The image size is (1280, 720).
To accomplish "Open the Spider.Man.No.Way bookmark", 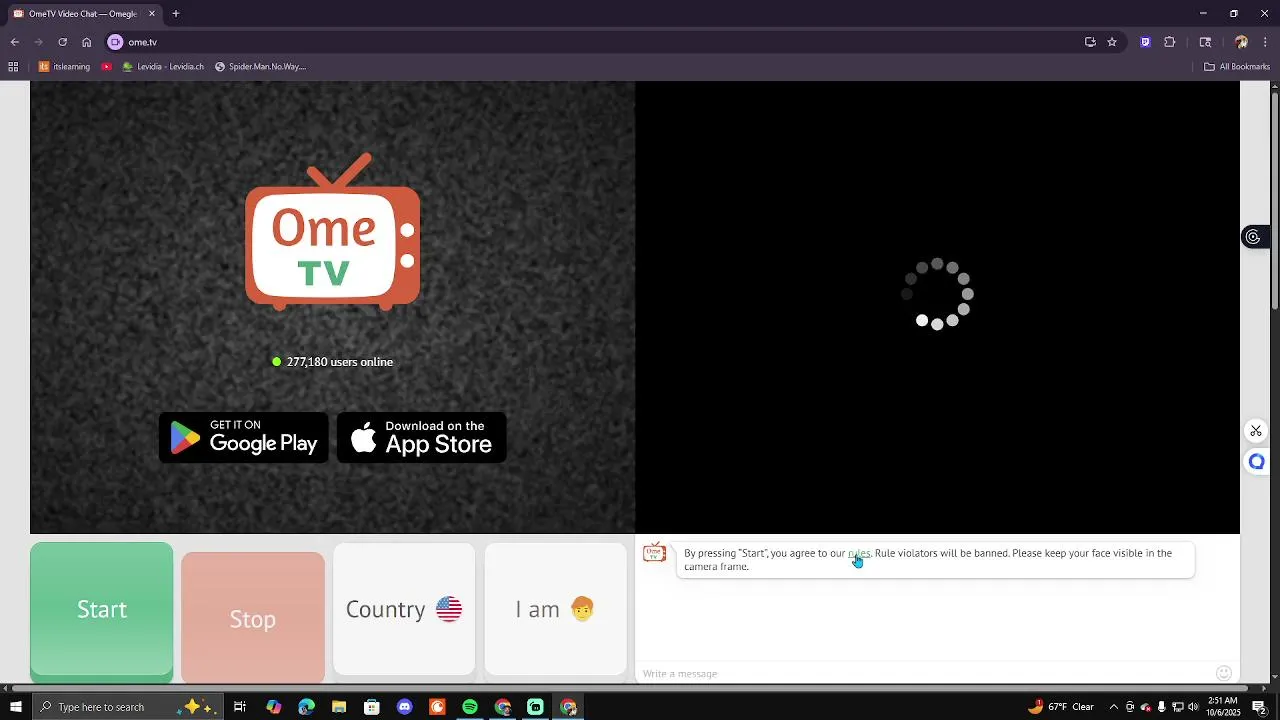I will (260, 67).
